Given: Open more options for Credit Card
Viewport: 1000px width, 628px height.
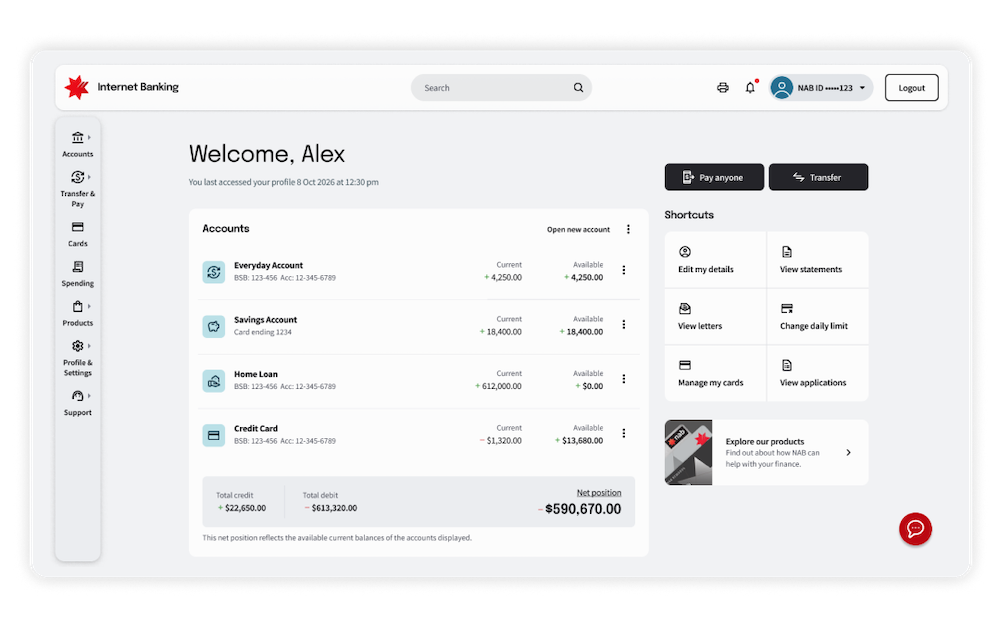Looking at the screenshot, I should (x=624, y=433).
